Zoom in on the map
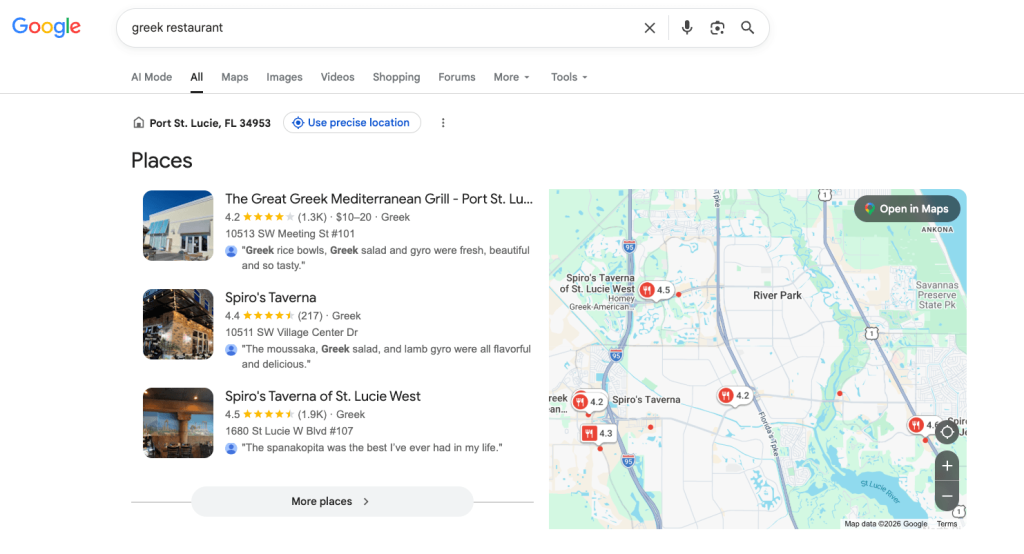Image resolution: width=1024 pixels, height=554 pixels. point(947,466)
